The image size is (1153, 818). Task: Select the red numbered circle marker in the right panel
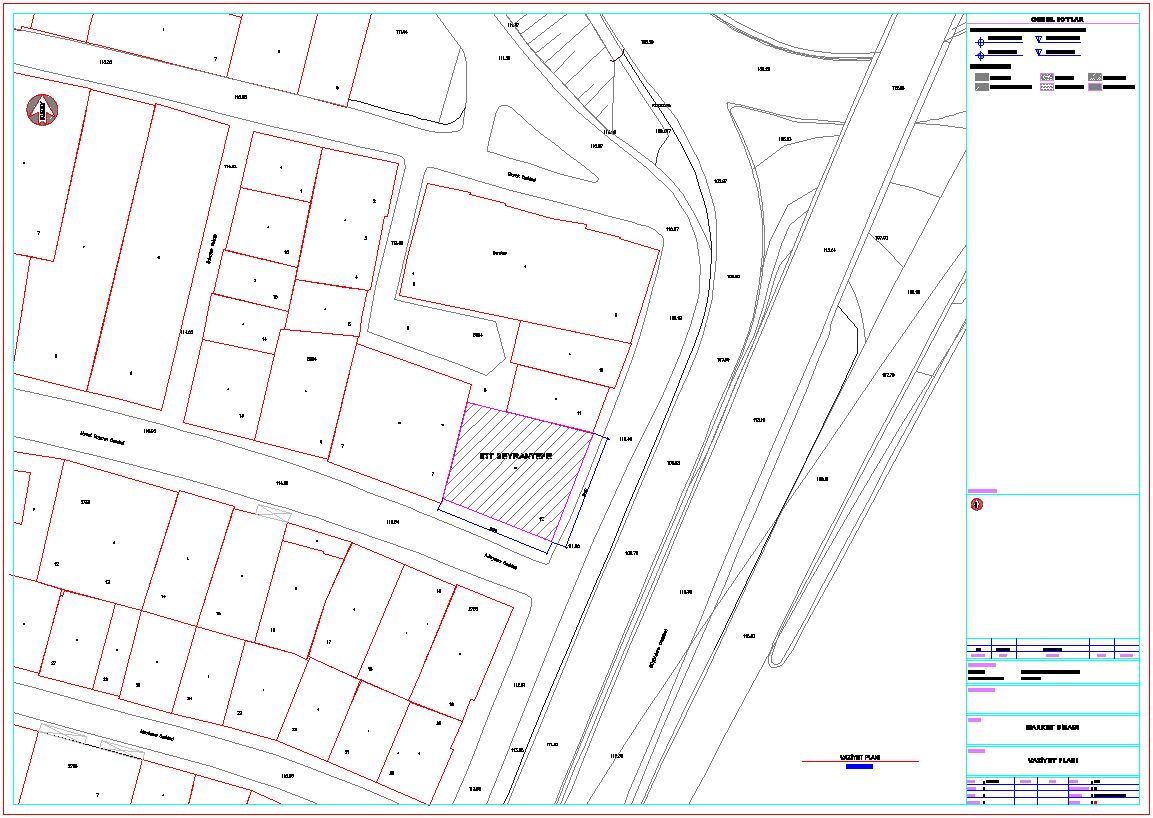(x=977, y=504)
